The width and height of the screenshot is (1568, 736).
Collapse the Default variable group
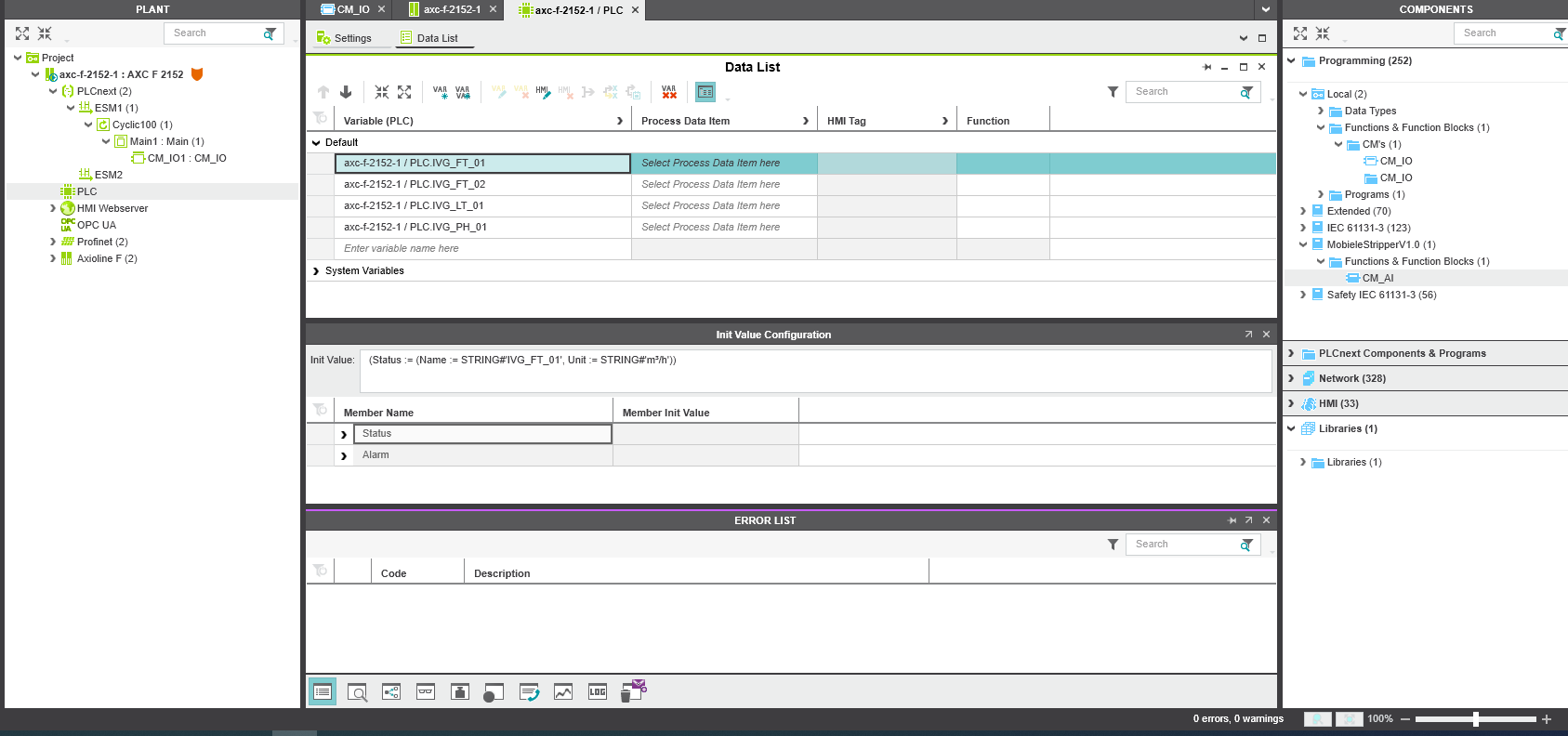tap(316, 143)
